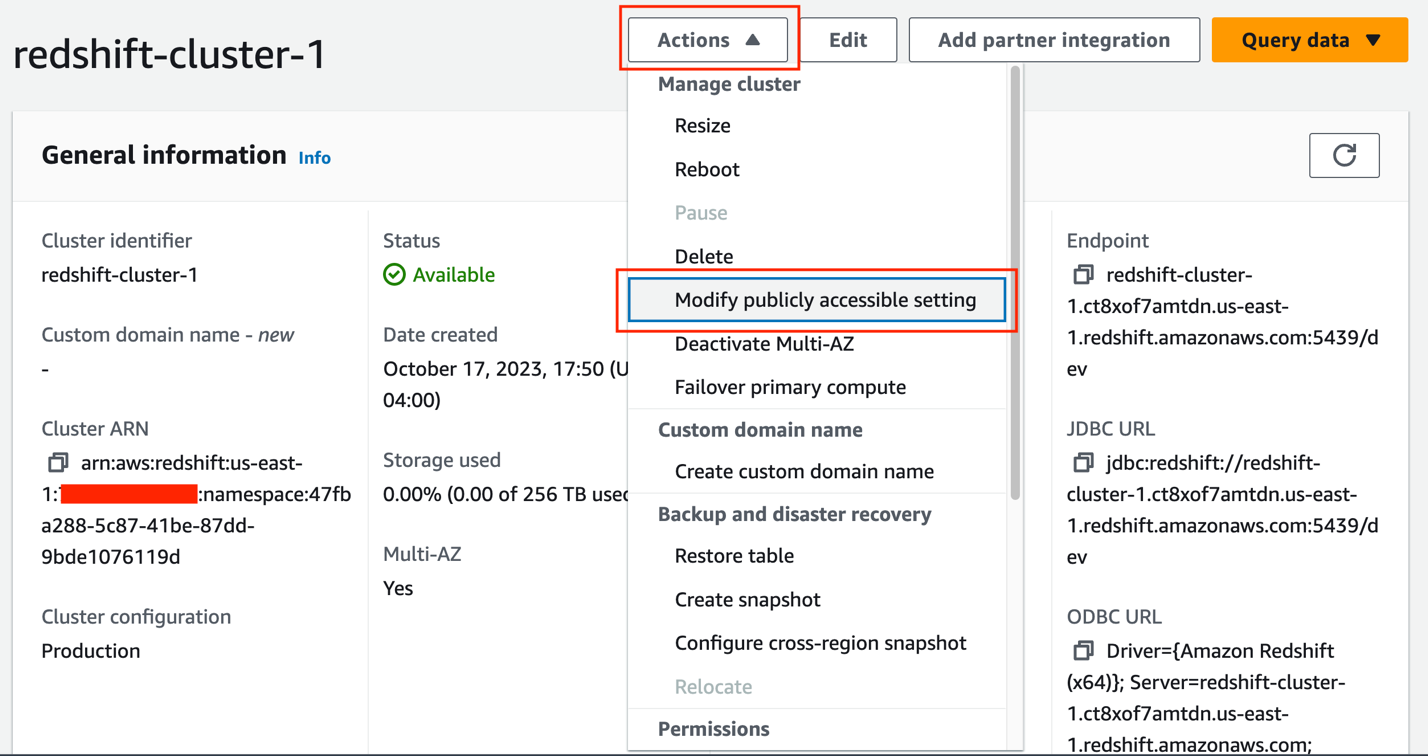Select Configure cross-region snapshot
This screenshot has width=1428, height=756.
click(x=818, y=643)
